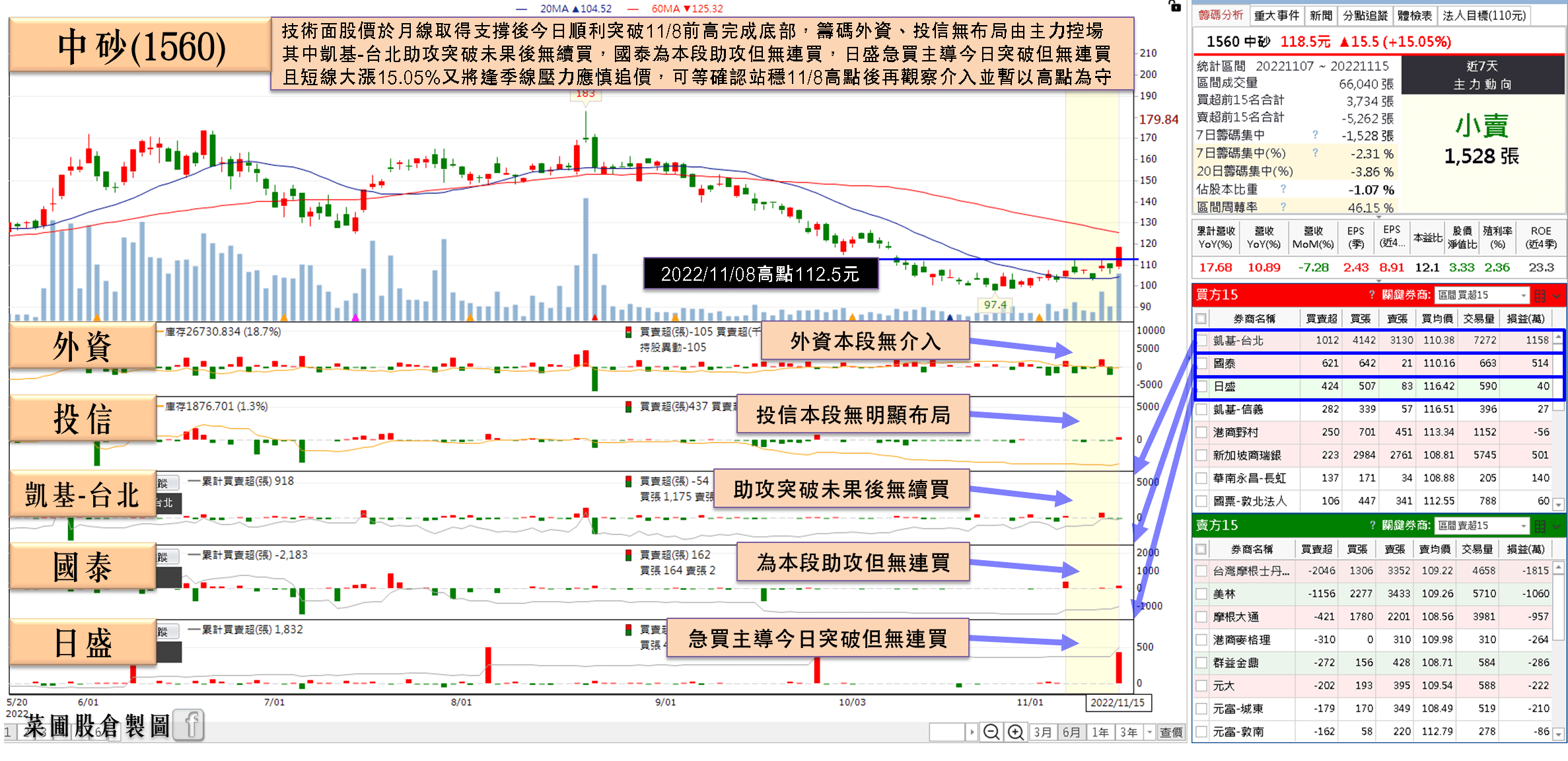Click help icon next to 區間周轉率
1568x761 pixels.
(x=1283, y=207)
